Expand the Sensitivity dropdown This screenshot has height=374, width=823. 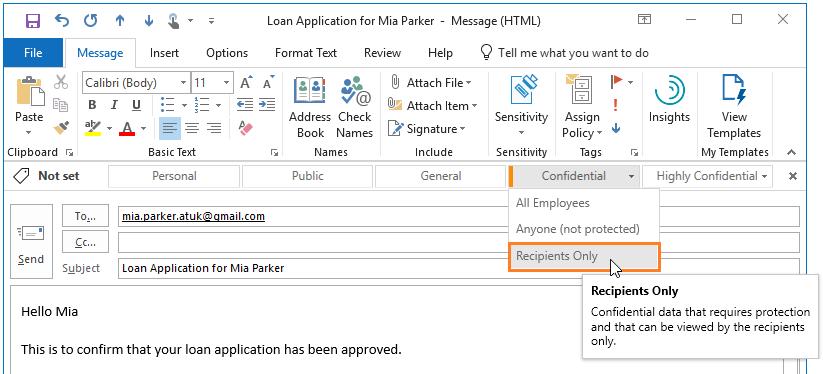521,107
